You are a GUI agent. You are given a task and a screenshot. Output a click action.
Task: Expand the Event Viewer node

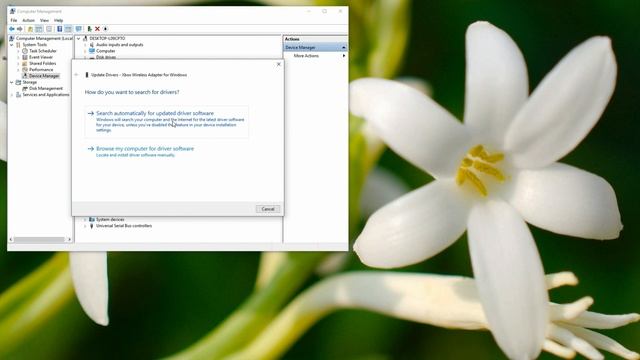point(18,57)
